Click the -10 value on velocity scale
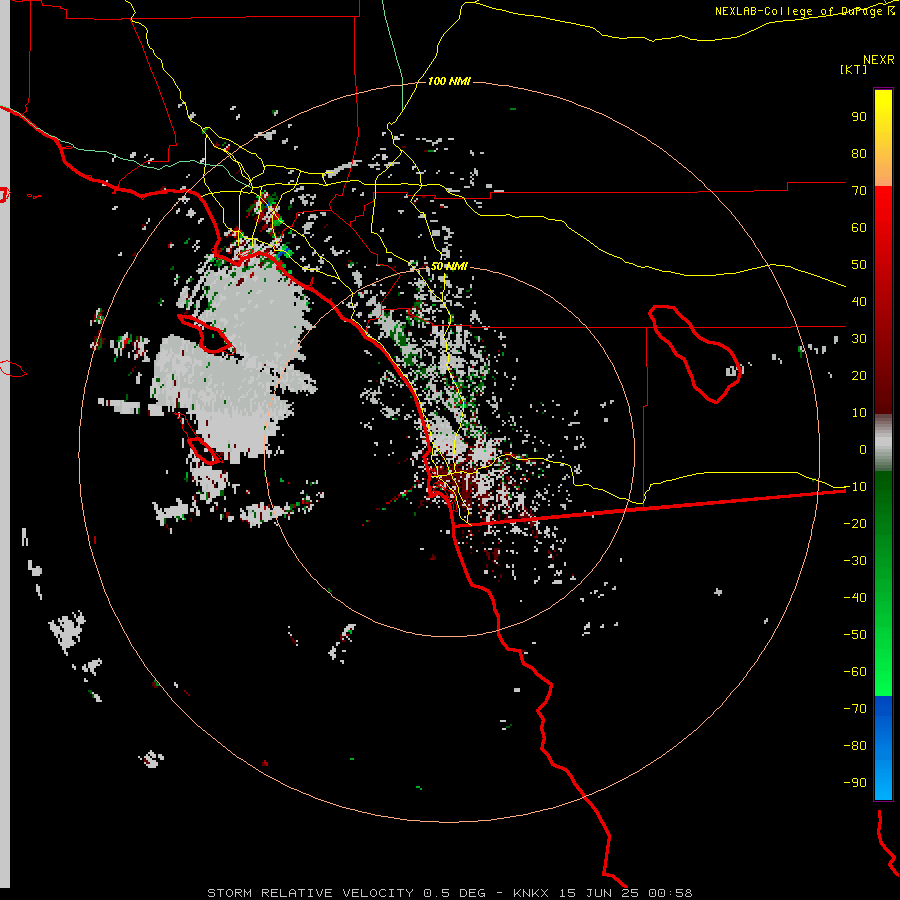The width and height of the screenshot is (900, 900). (855, 487)
